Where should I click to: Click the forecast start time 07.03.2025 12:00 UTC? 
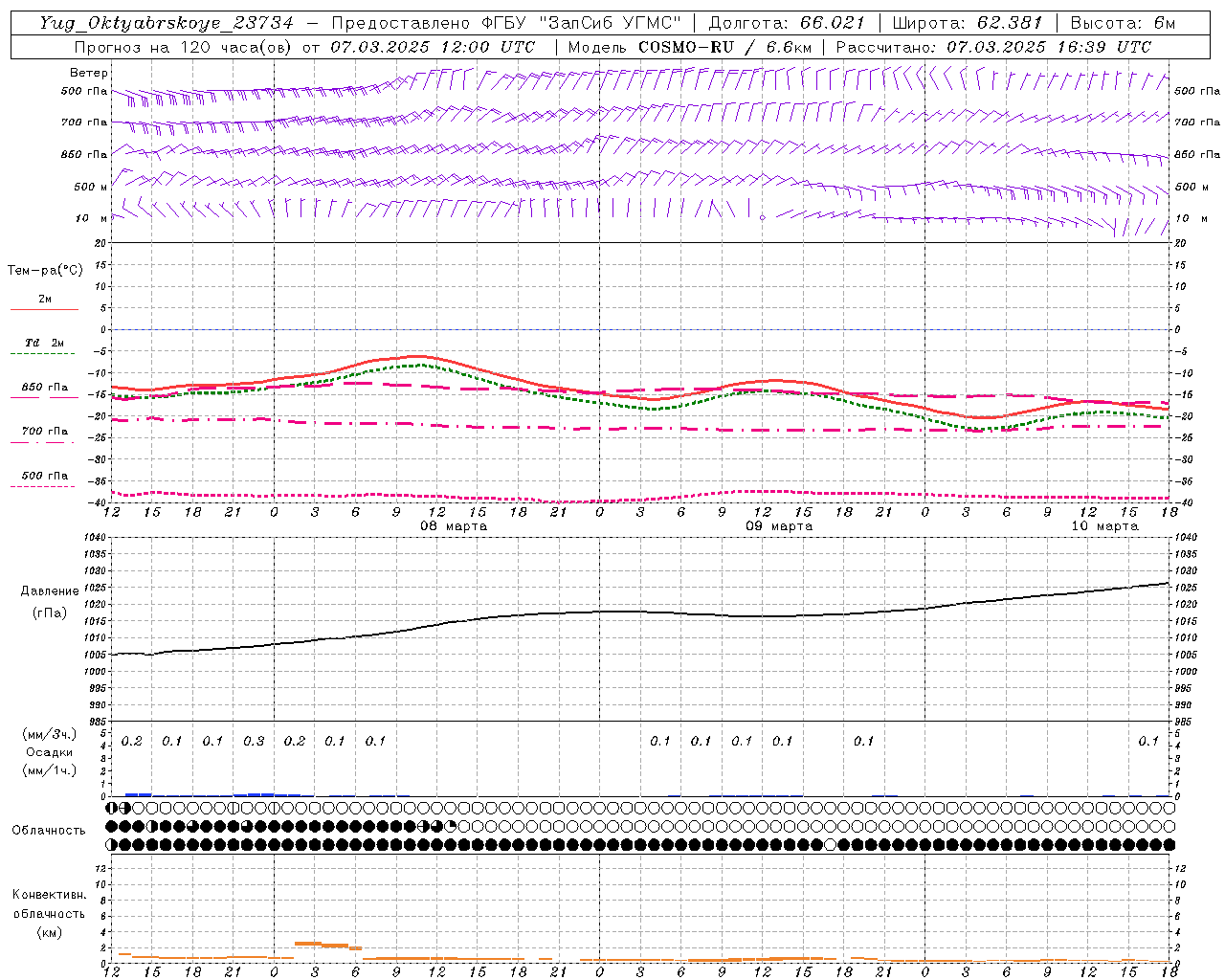click(433, 47)
